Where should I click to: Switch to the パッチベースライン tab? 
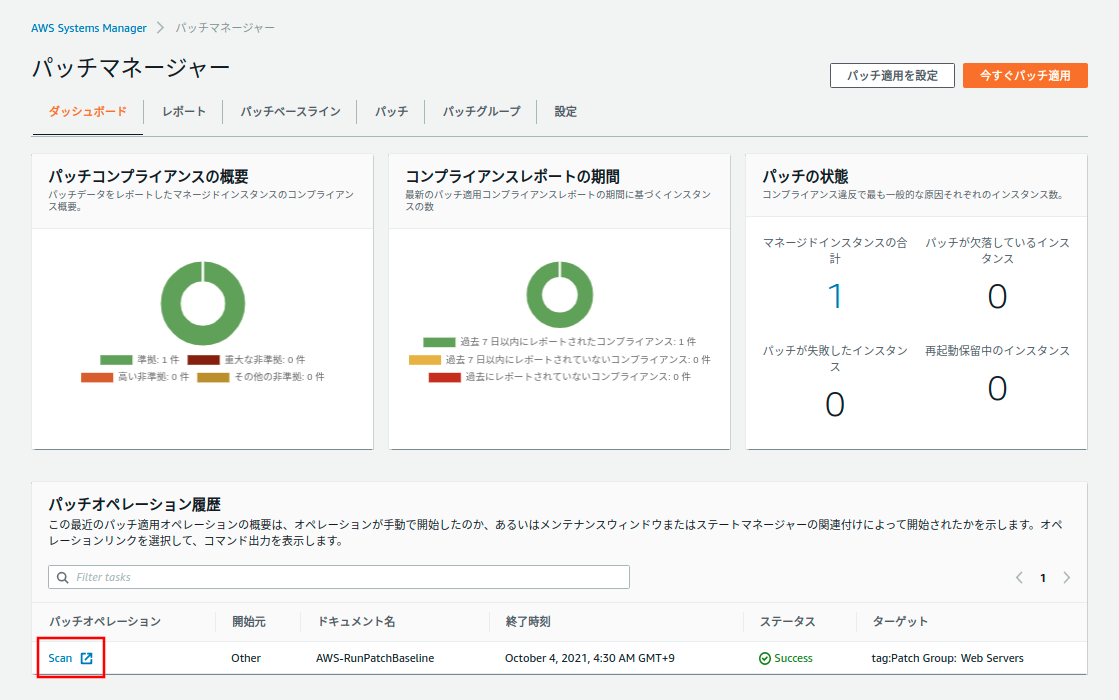(290, 112)
